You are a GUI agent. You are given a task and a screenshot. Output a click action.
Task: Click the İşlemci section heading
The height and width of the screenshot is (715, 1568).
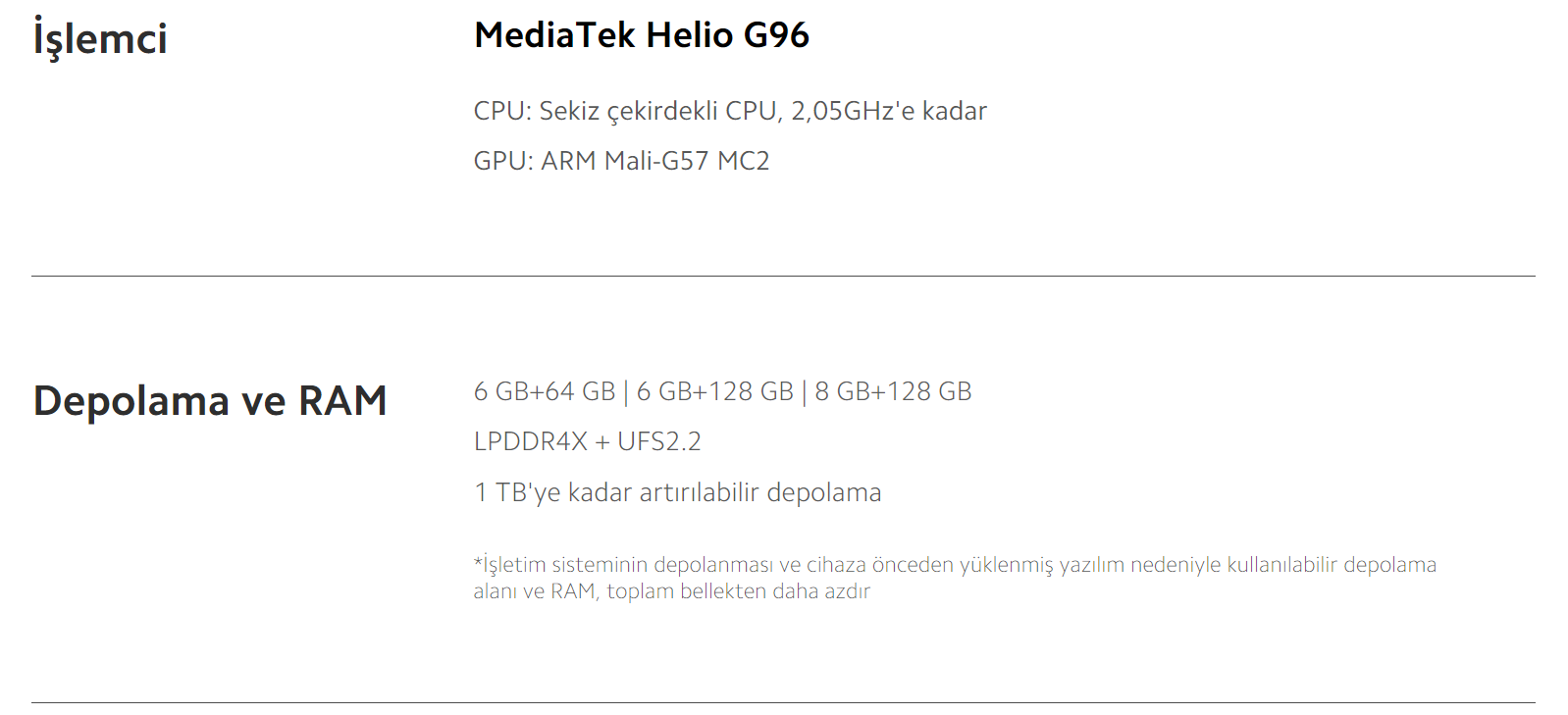tap(100, 39)
